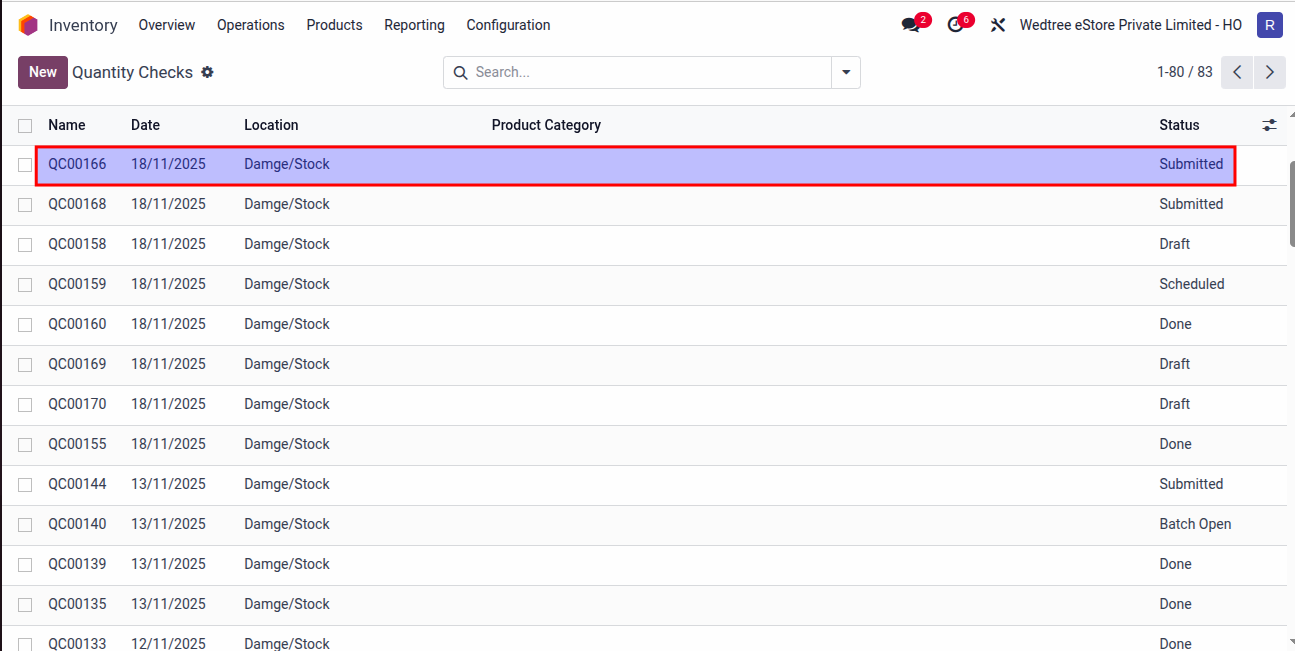Open the optional columns adjust icon

[1269, 125]
